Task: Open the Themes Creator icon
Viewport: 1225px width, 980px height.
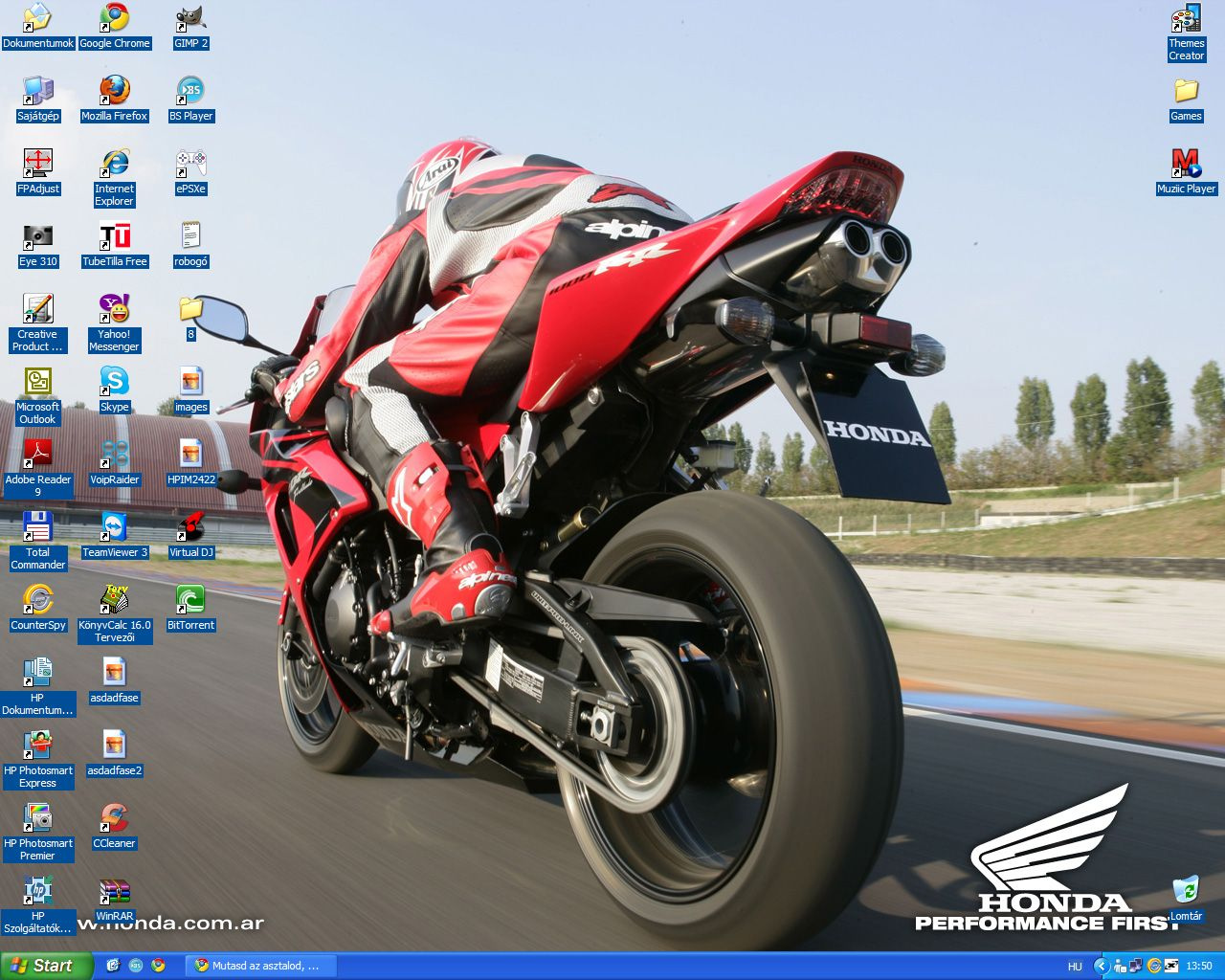Action: (1186, 33)
